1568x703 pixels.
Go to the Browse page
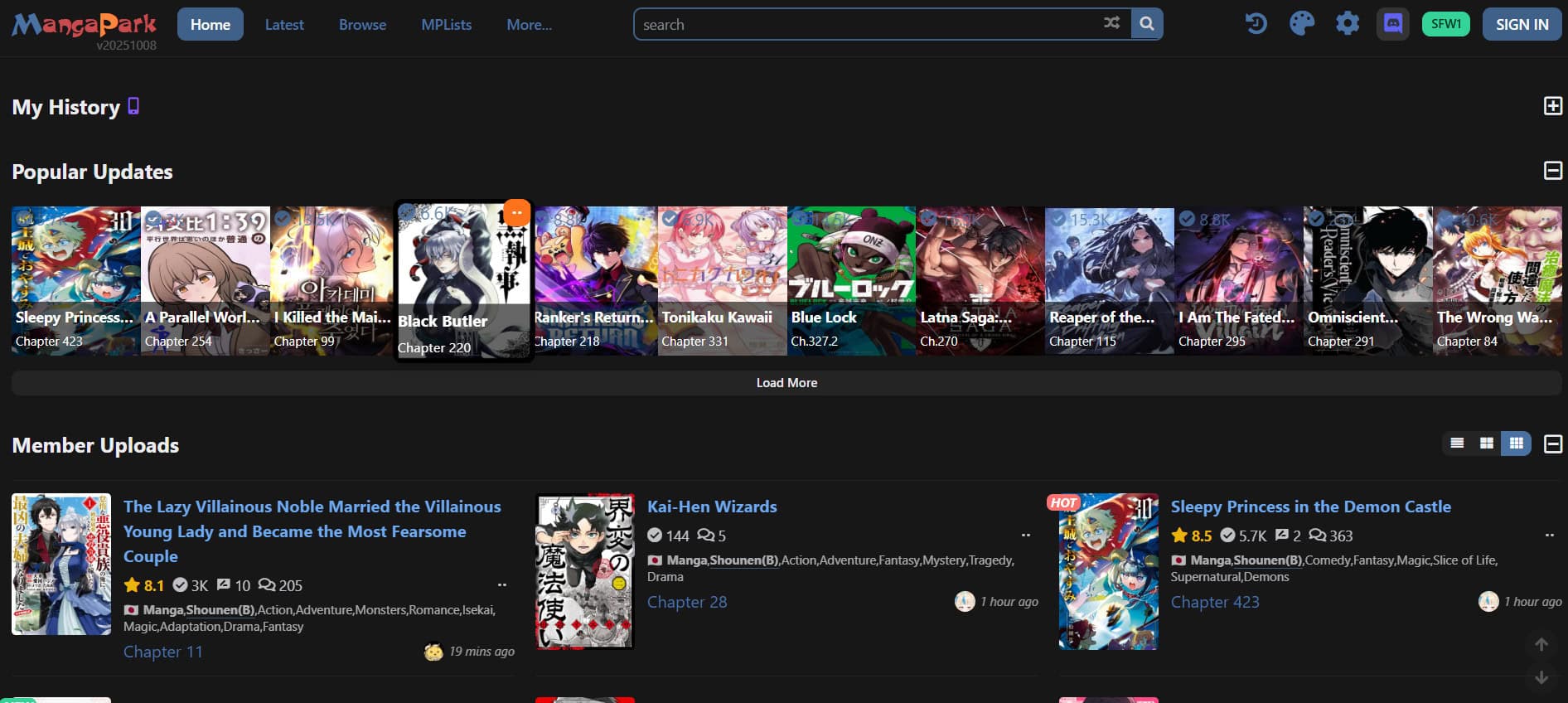point(362,25)
